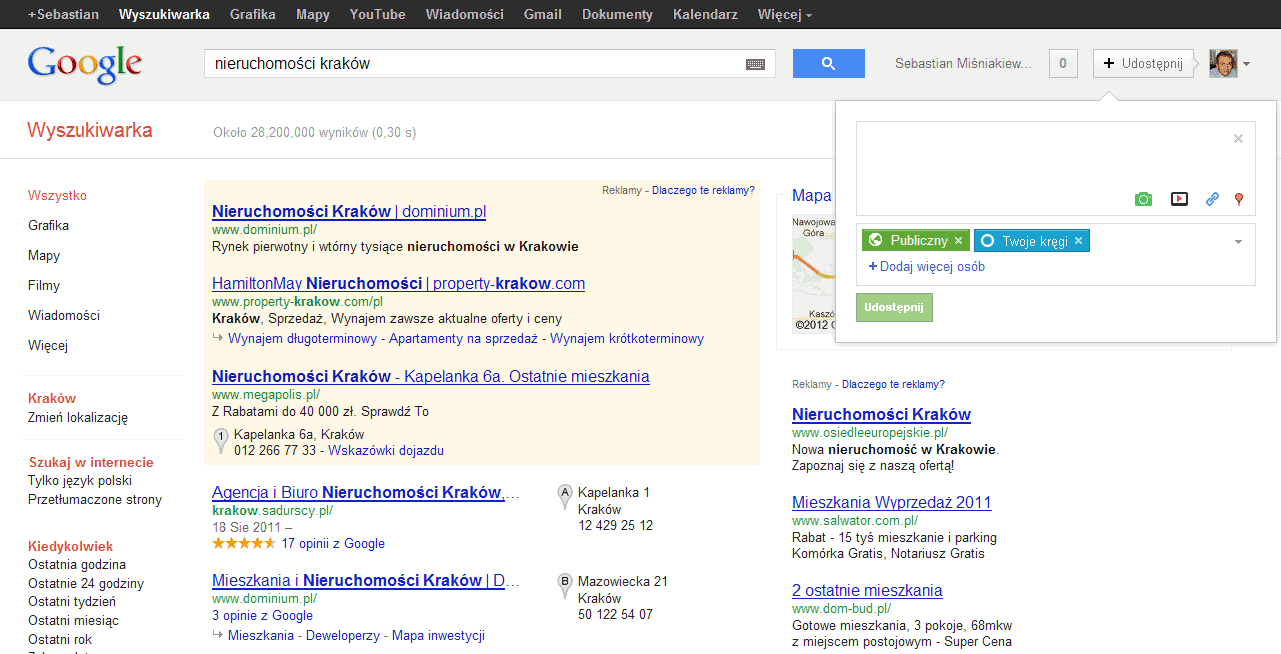Click the video icon in the share box
The height and width of the screenshot is (654, 1281).
pyautogui.click(x=1179, y=199)
